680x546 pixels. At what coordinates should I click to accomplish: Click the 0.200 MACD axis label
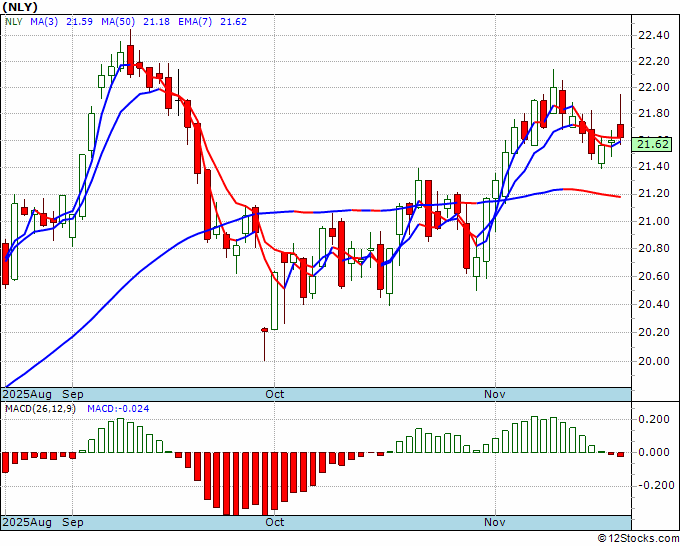656,419
